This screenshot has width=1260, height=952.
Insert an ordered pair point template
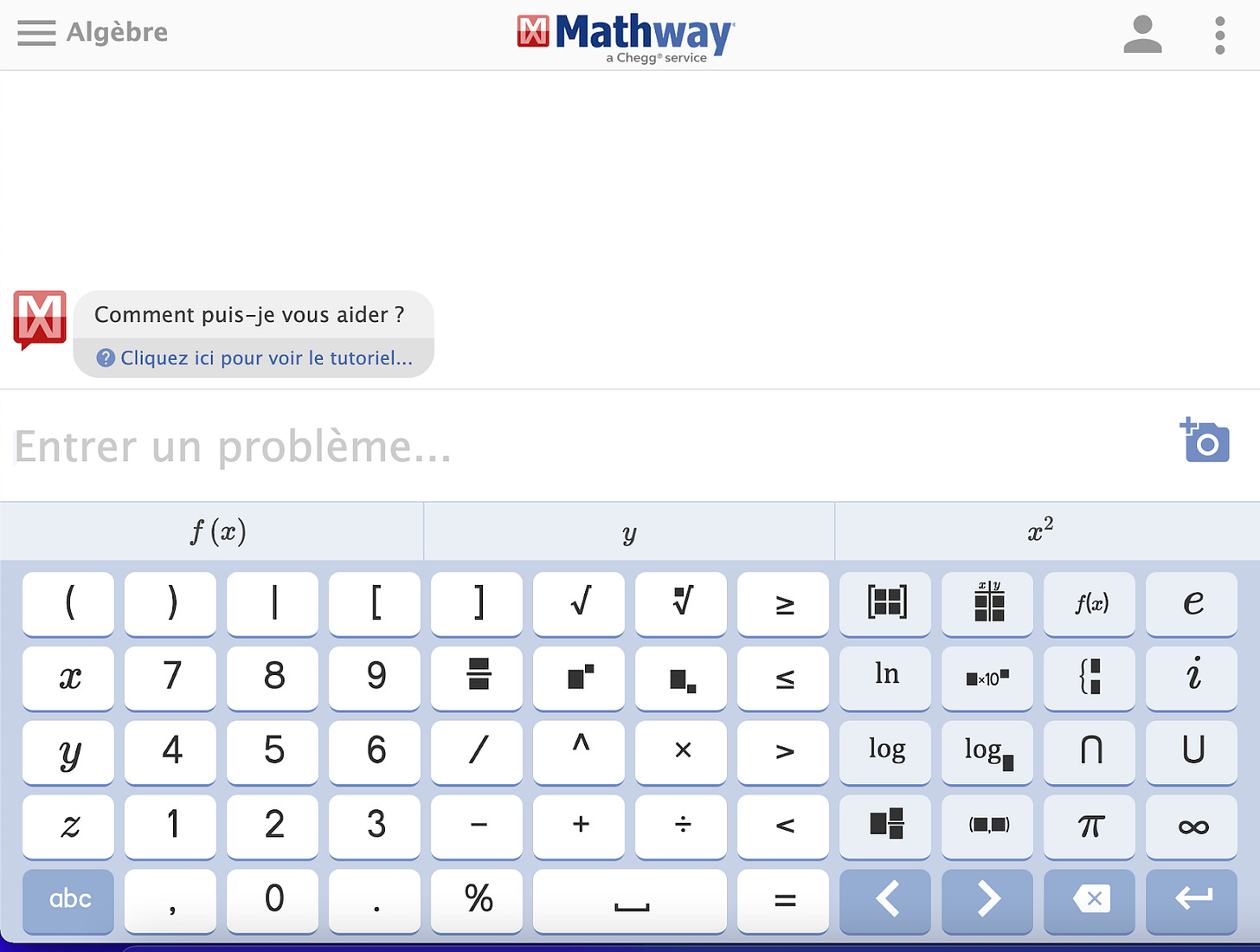tap(987, 827)
